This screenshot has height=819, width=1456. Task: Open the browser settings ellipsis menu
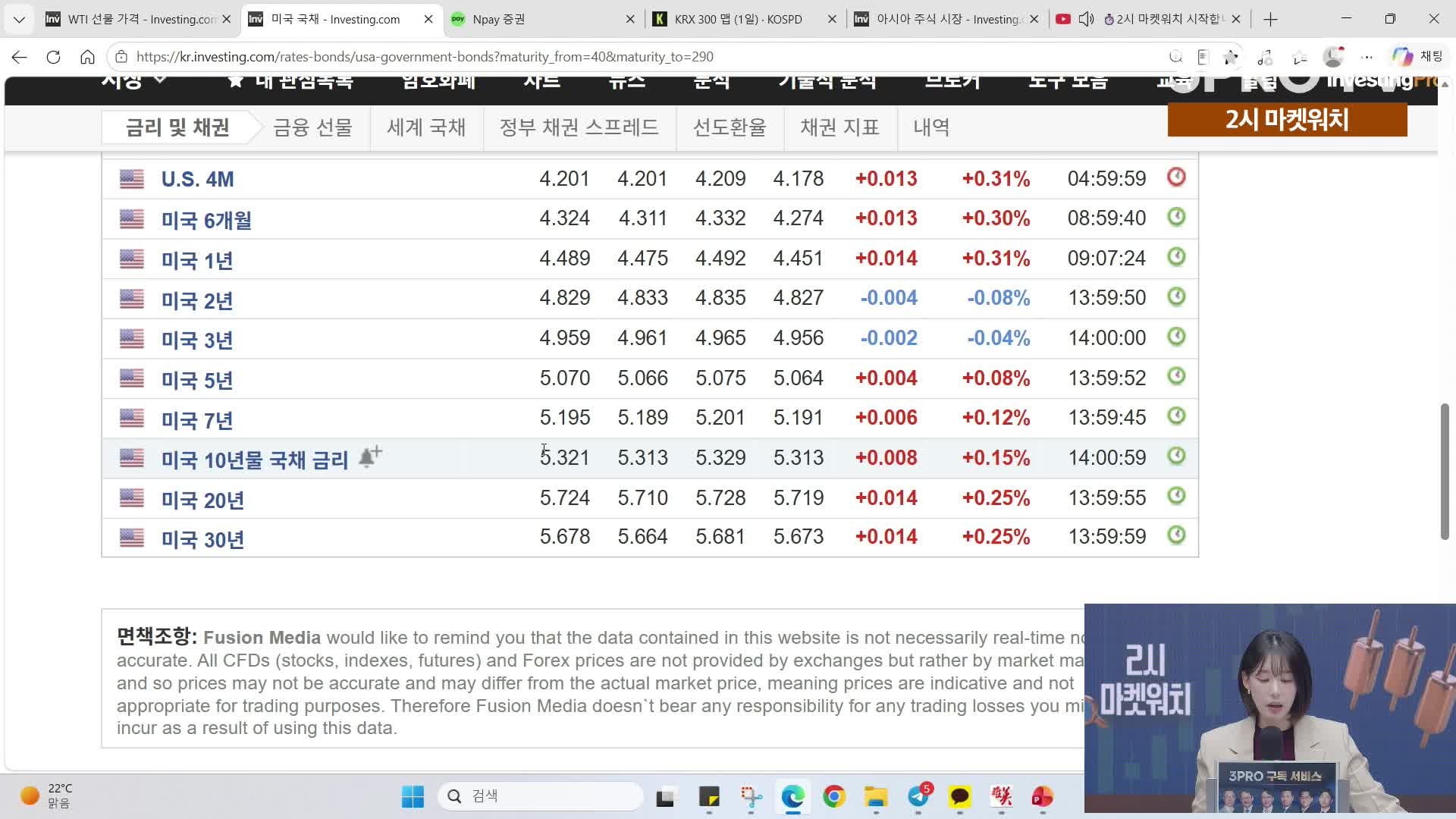pyautogui.click(x=1367, y=57)
